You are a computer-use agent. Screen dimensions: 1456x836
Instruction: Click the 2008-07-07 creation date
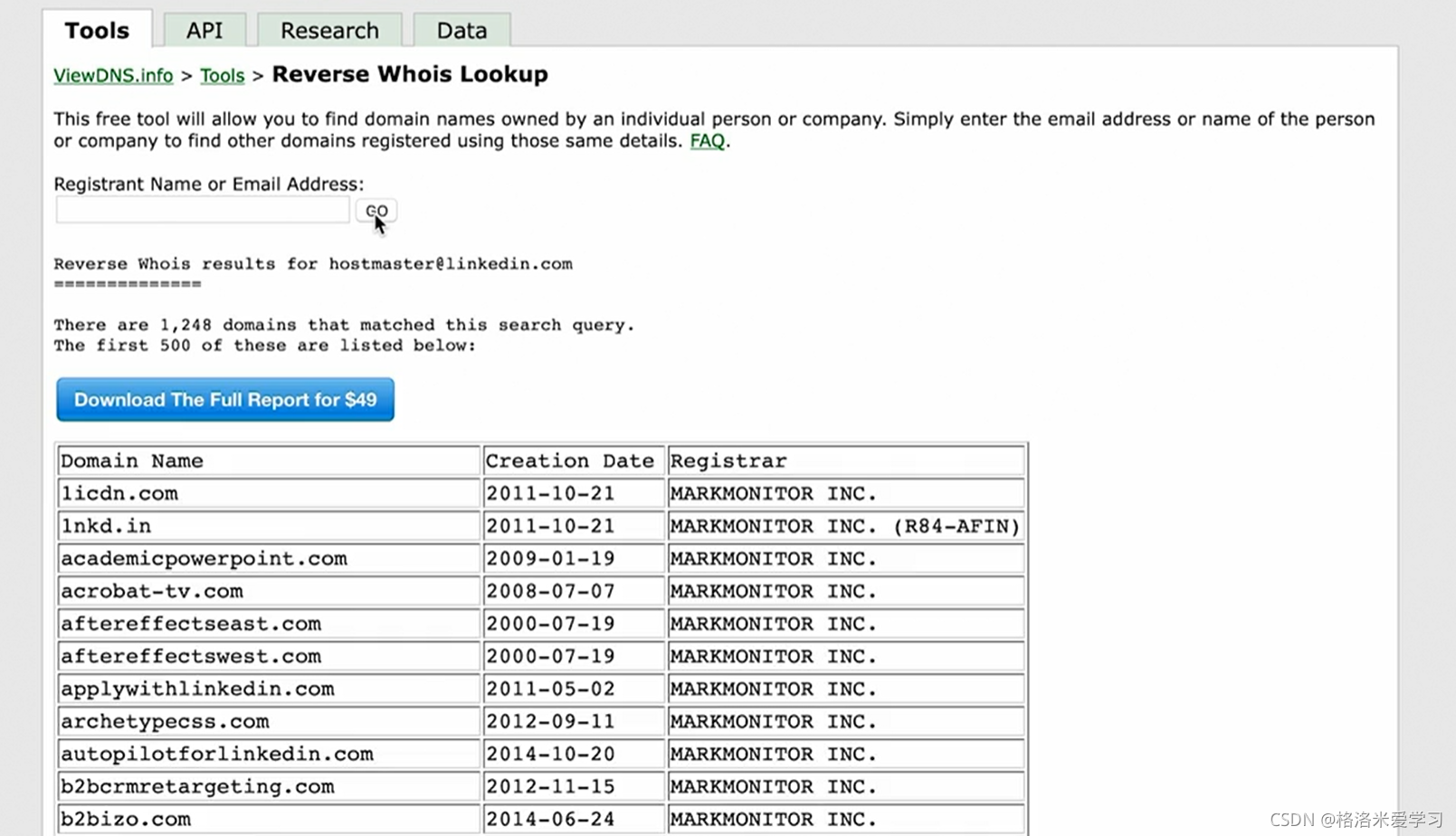(x=574, y=591)
